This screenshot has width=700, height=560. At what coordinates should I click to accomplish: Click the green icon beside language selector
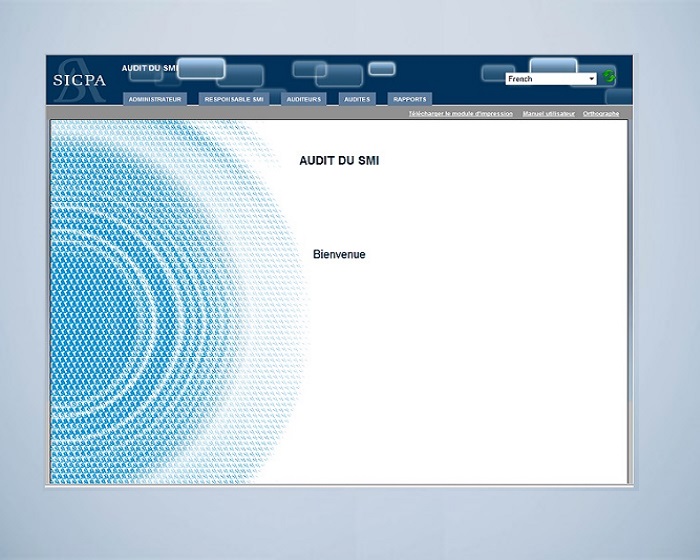click(608, 78)
